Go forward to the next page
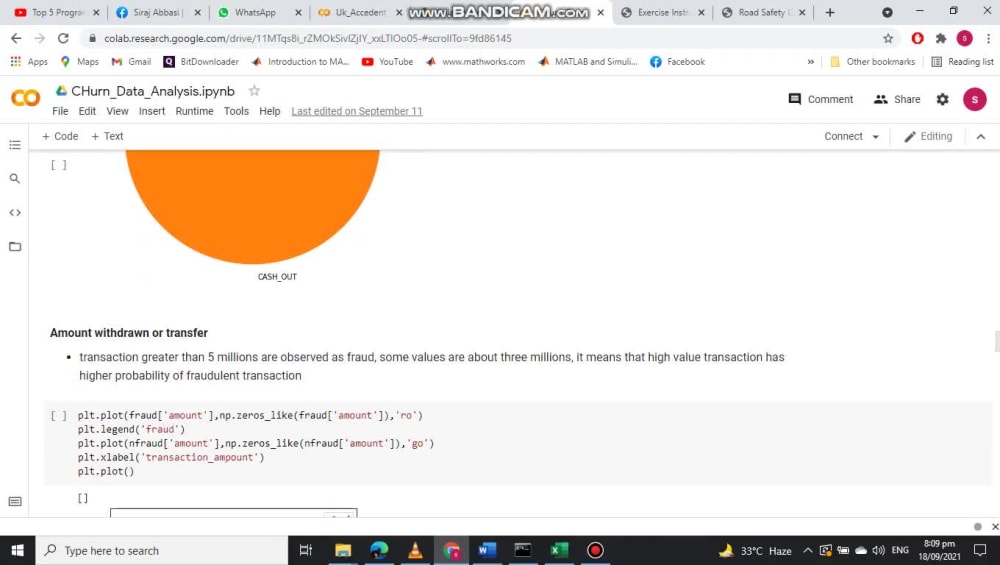Screen dimensions: 1000x565 [x=40, y=38]
